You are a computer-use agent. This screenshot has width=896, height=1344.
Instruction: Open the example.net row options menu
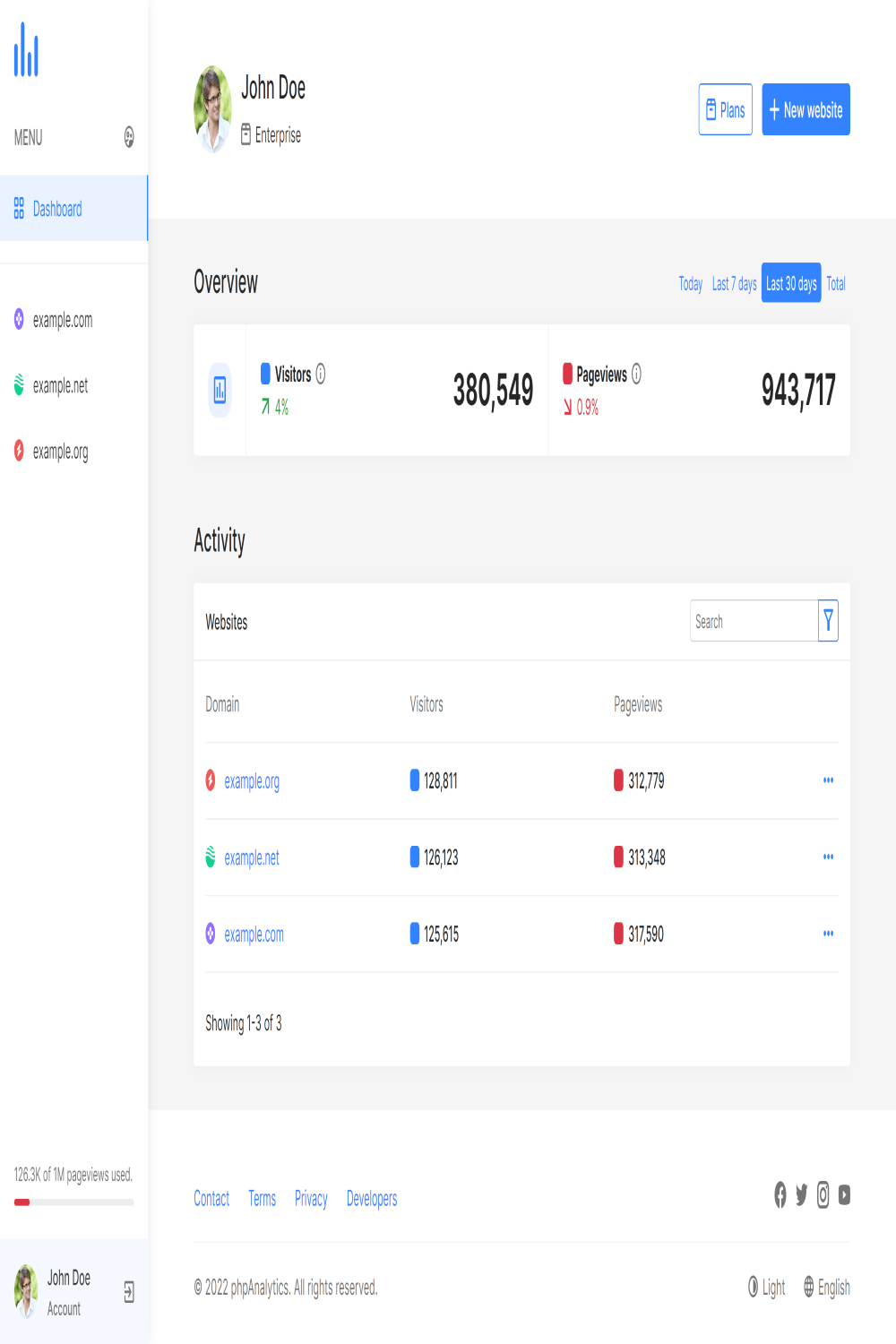[828, 857]
